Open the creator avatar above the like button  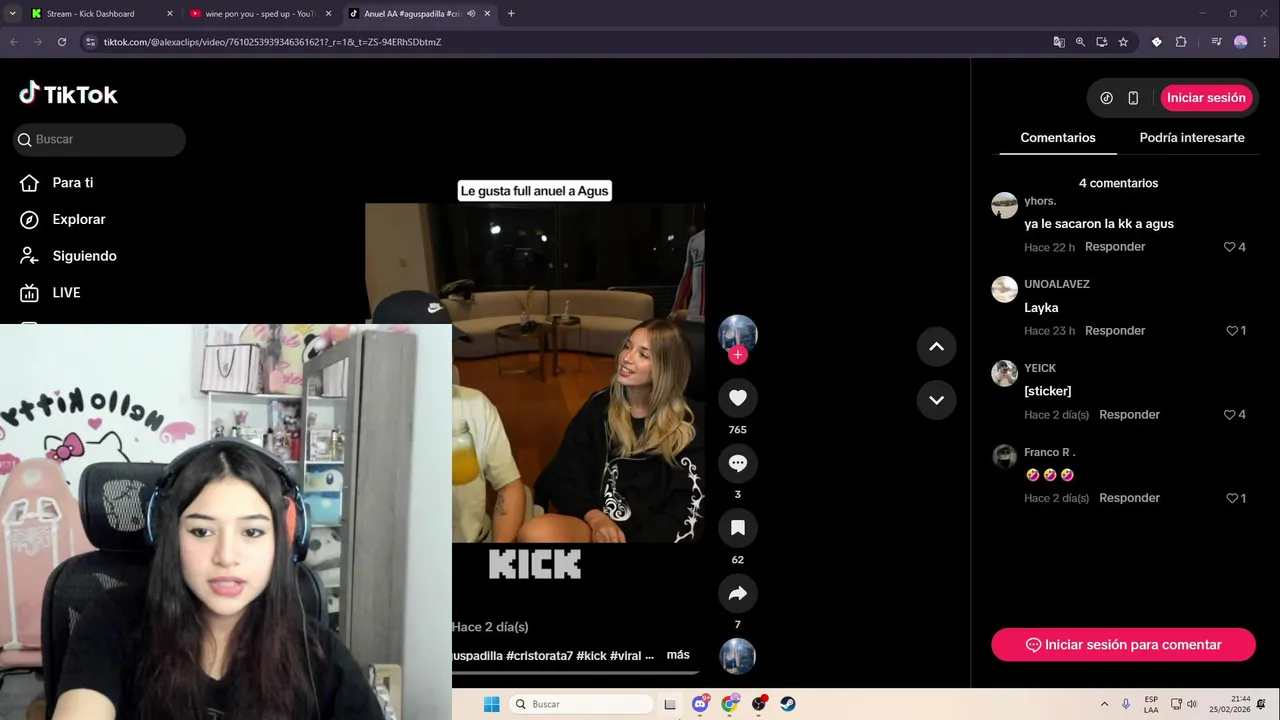(738, 333)
